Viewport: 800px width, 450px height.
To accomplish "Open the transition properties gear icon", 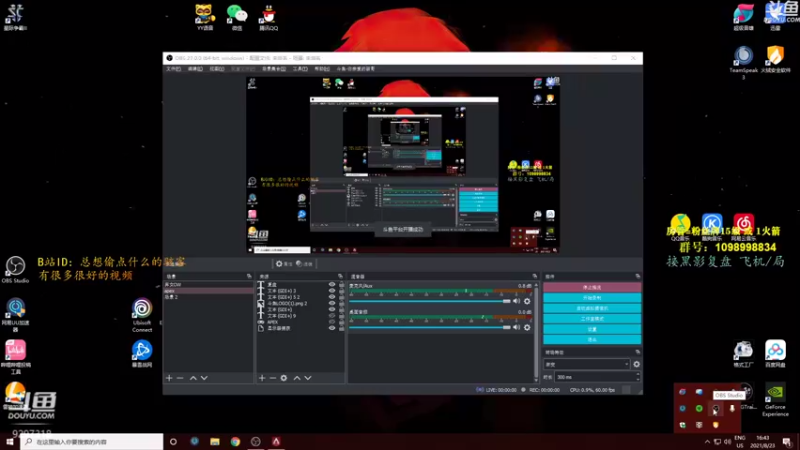I will click(x=636, y=364).
